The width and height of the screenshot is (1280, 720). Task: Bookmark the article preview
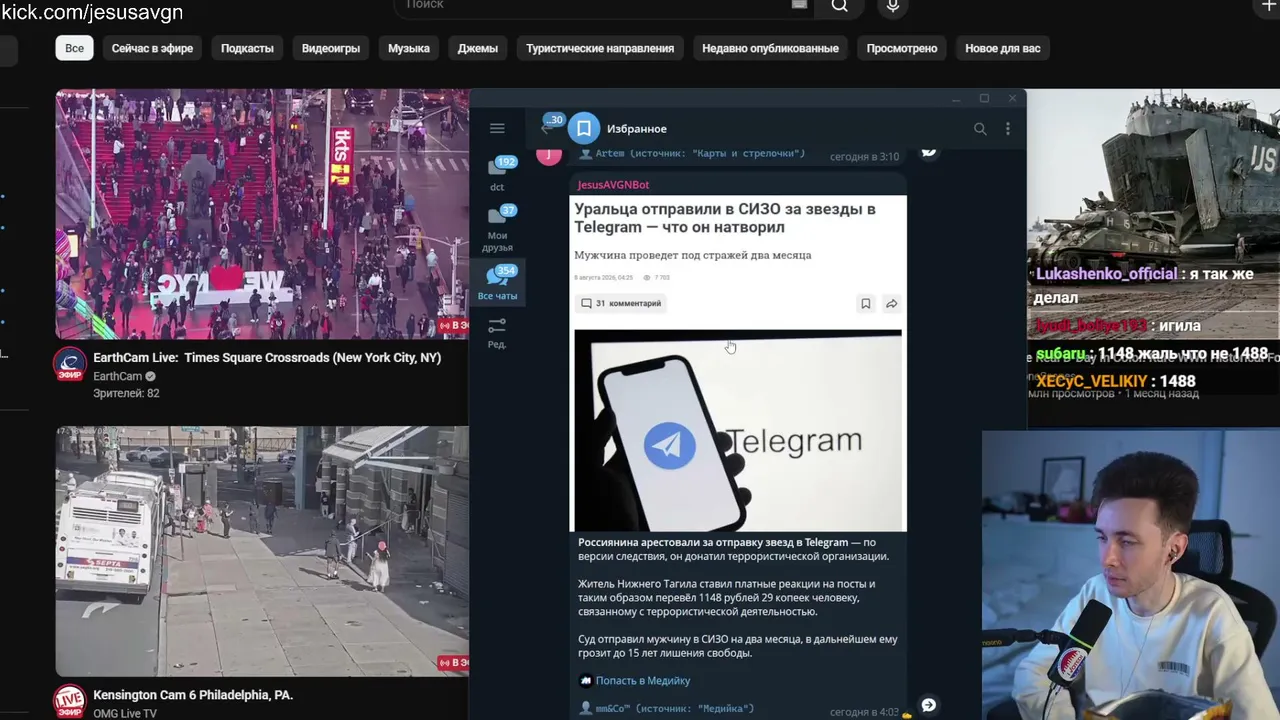click(866, 303)
